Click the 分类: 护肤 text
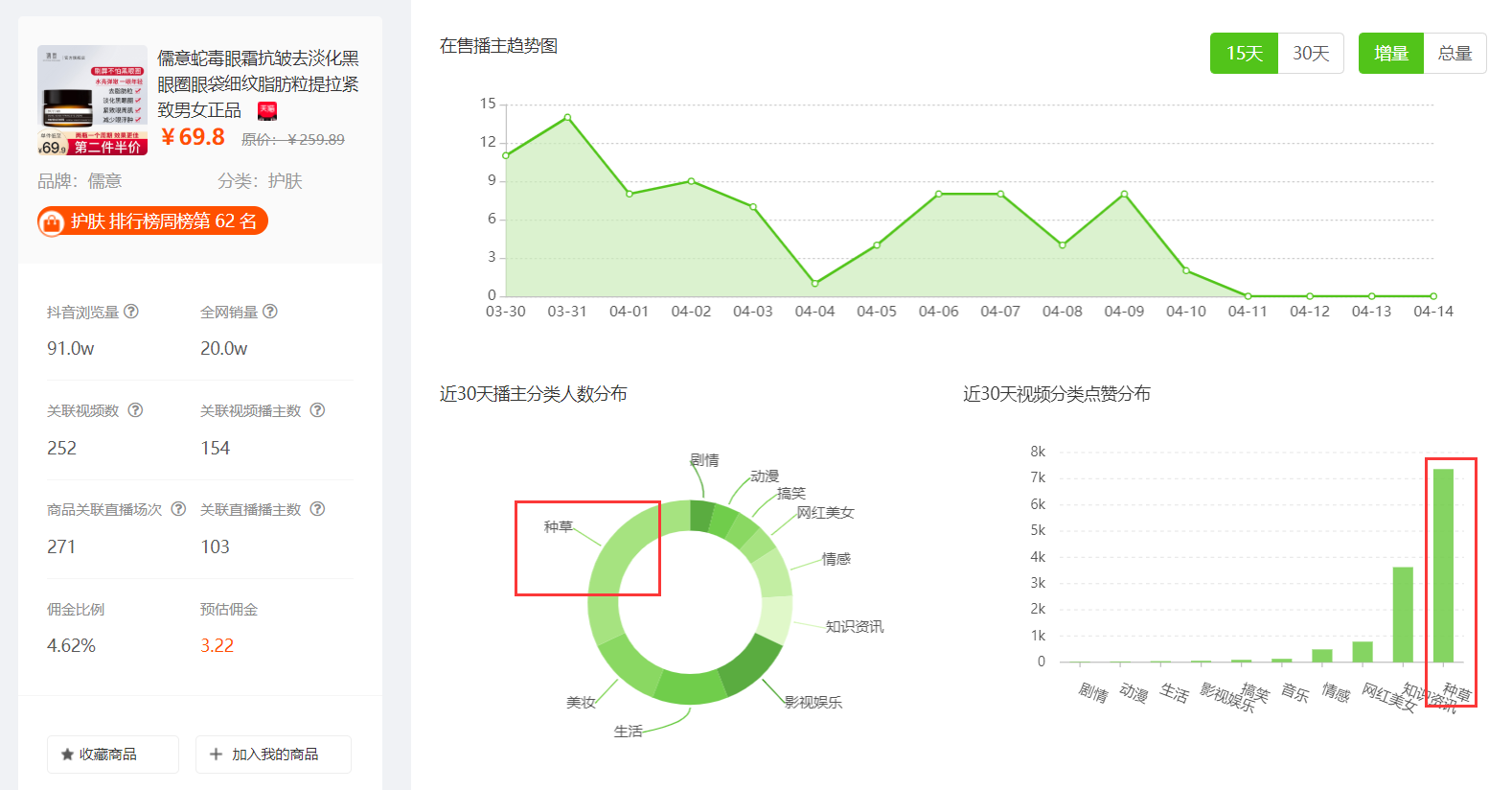Viewport: 1512px width, 790px height. point(260,181)
